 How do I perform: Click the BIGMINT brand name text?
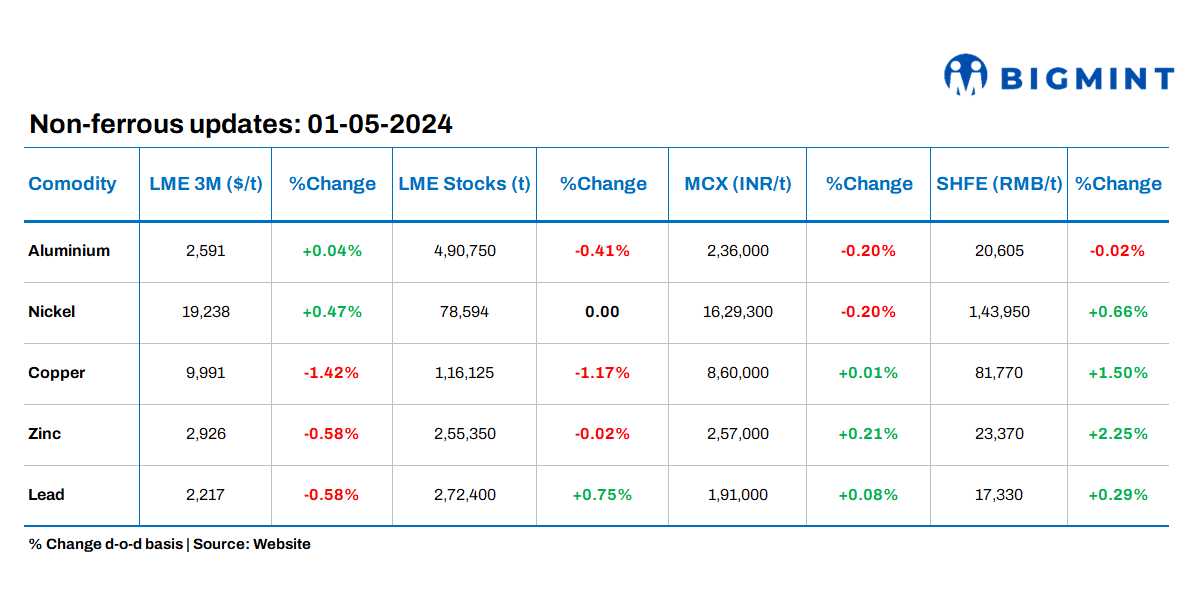point(1087,78)
